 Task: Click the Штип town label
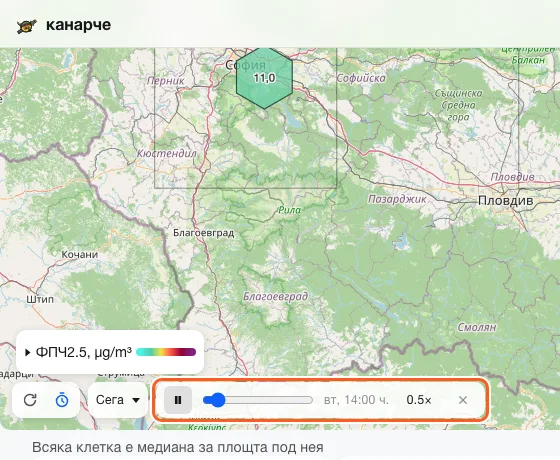[40, 299]
